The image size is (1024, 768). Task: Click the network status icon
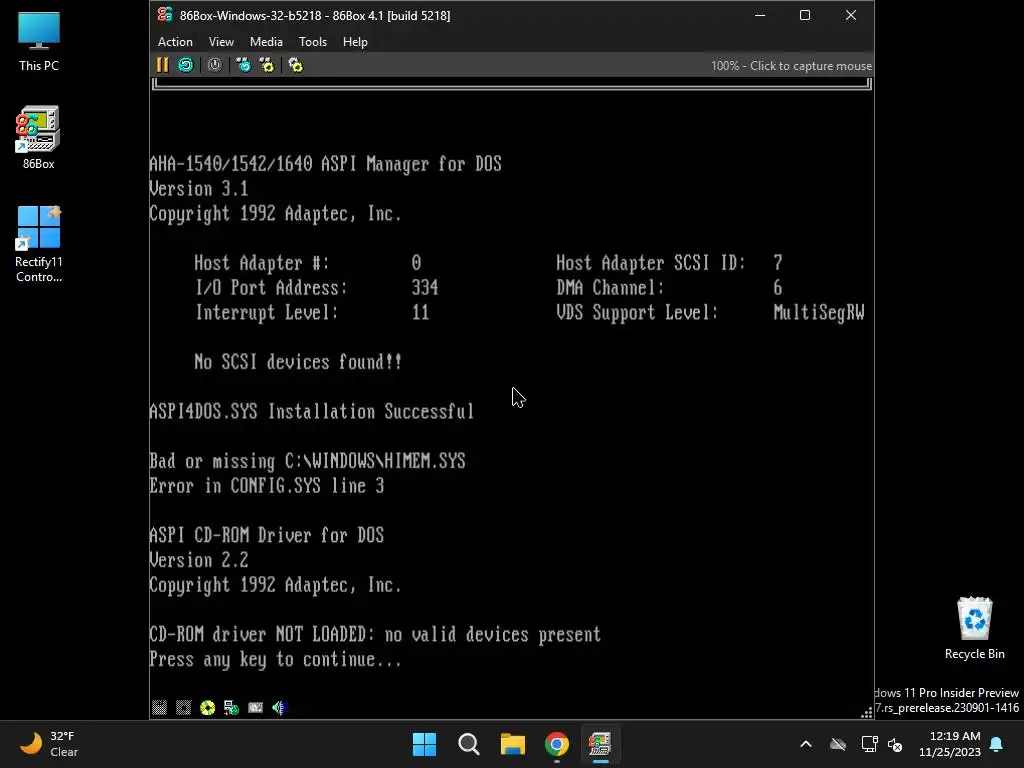(x=231, y=707)
